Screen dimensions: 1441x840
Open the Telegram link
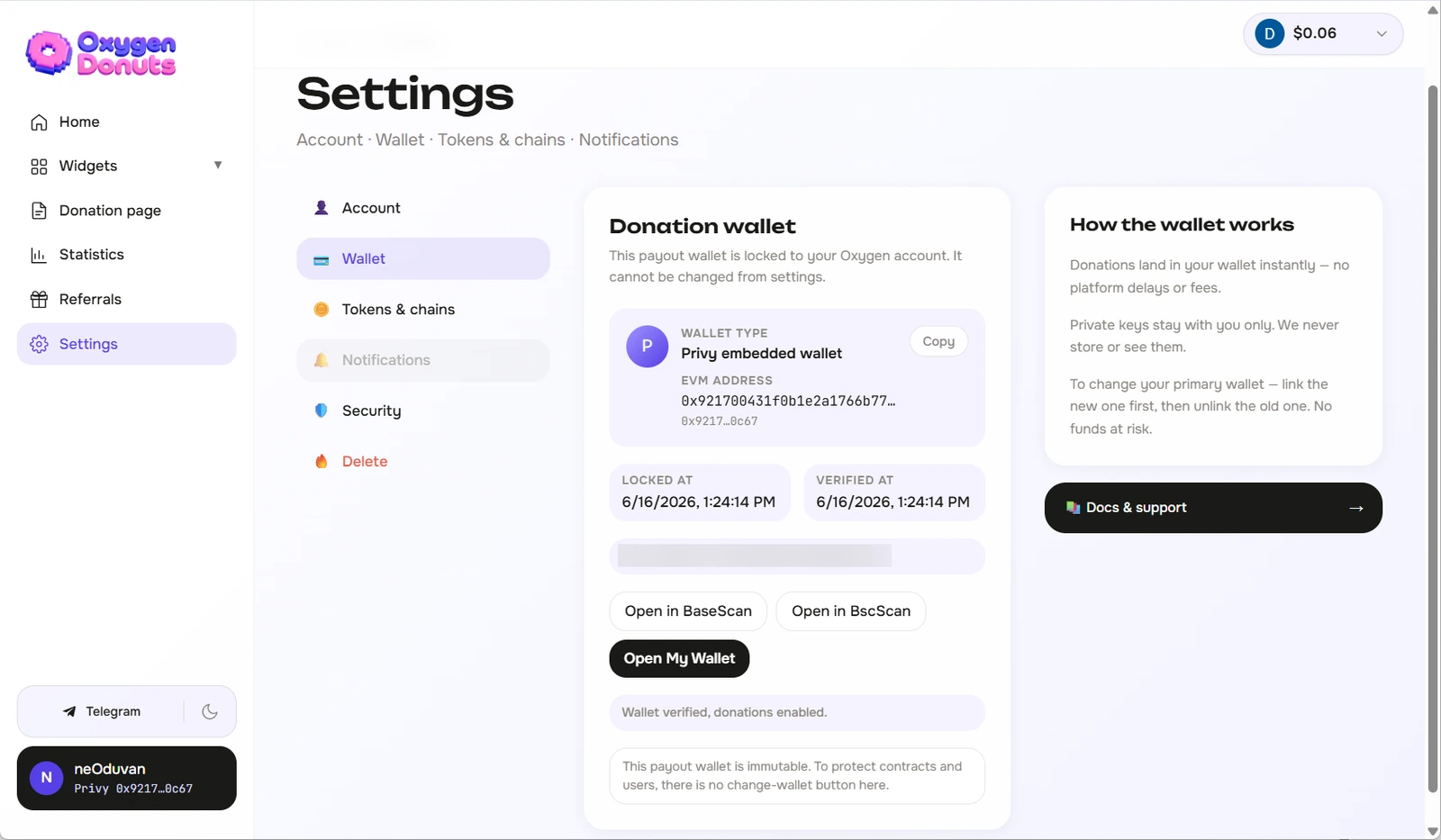[102, 711]
